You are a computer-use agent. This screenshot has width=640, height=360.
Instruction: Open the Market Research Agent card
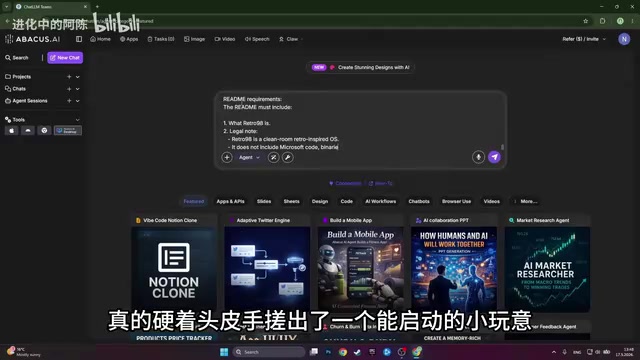point(547,263)
